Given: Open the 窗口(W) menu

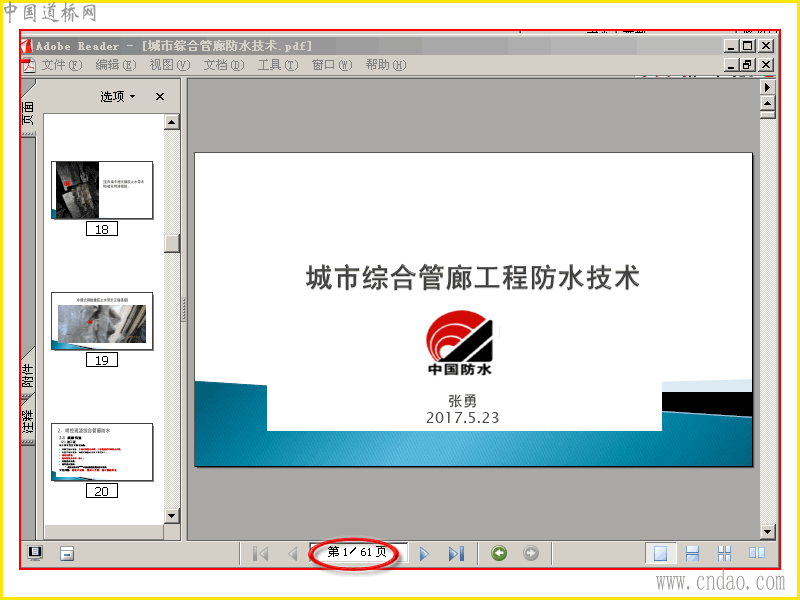Looking at the screenshot, I should pyautogui.click(x=332, y=65).
